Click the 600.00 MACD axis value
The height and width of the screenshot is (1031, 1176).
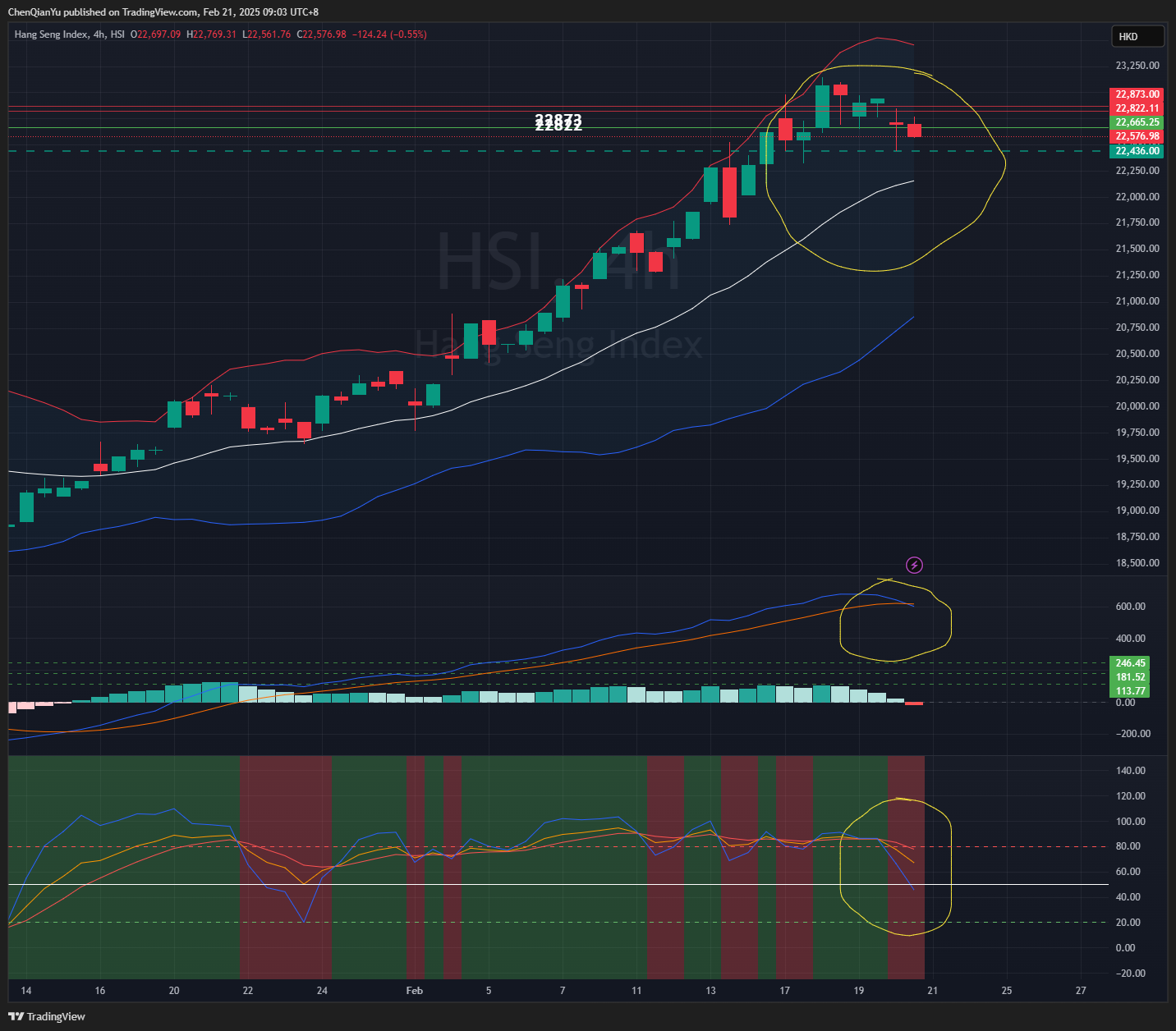(x=1131, y=607)
